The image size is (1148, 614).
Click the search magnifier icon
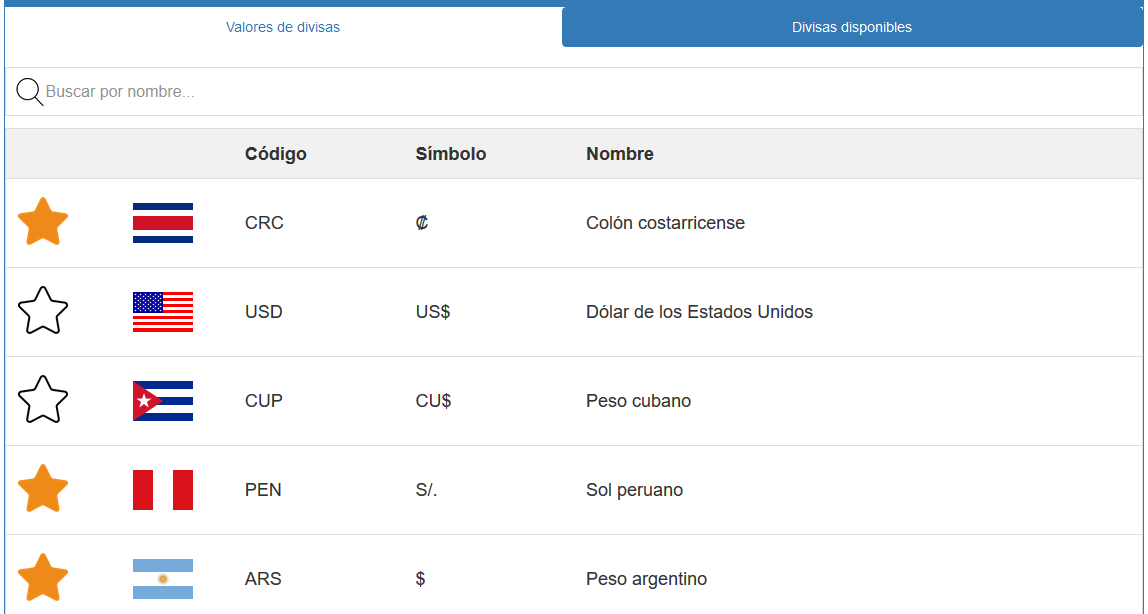pyautogui.click(x=29, y=91)
